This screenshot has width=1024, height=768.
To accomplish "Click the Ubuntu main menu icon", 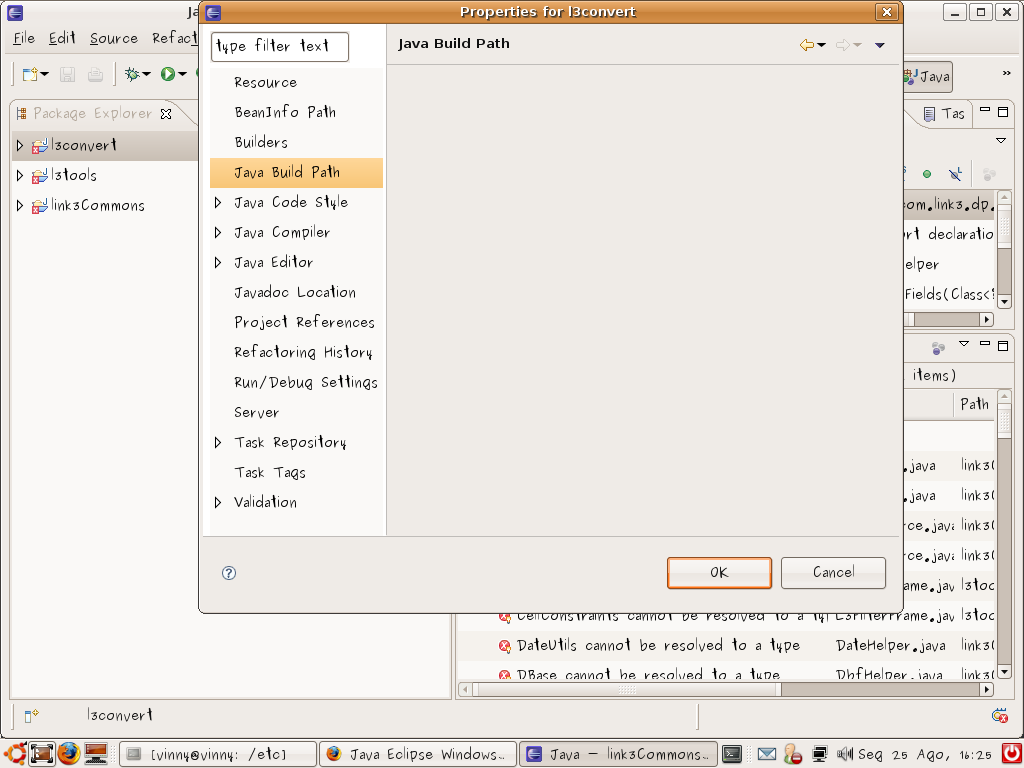I will 15,754.
